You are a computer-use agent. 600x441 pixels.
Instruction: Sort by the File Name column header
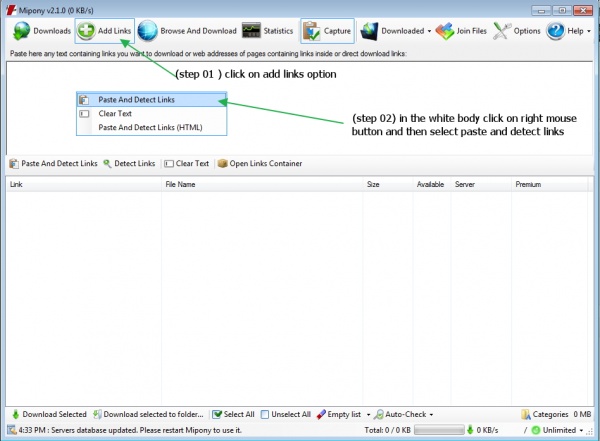click(x=262, y=185)
